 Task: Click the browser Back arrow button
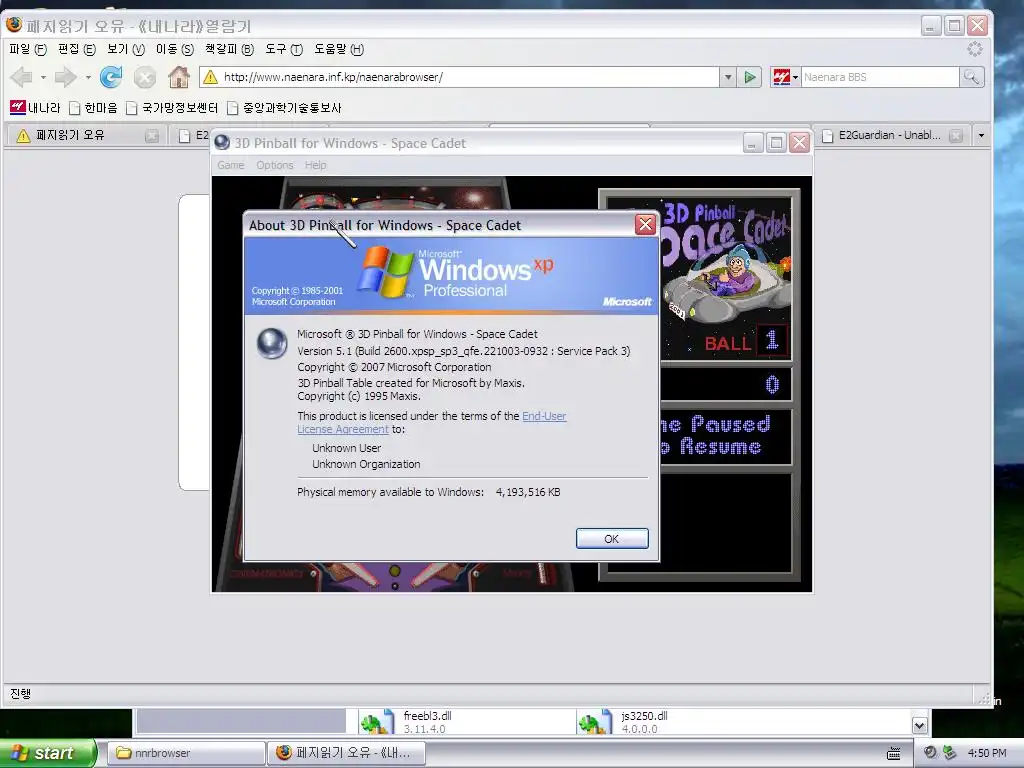pyautogui.click(x=22, y=77)
